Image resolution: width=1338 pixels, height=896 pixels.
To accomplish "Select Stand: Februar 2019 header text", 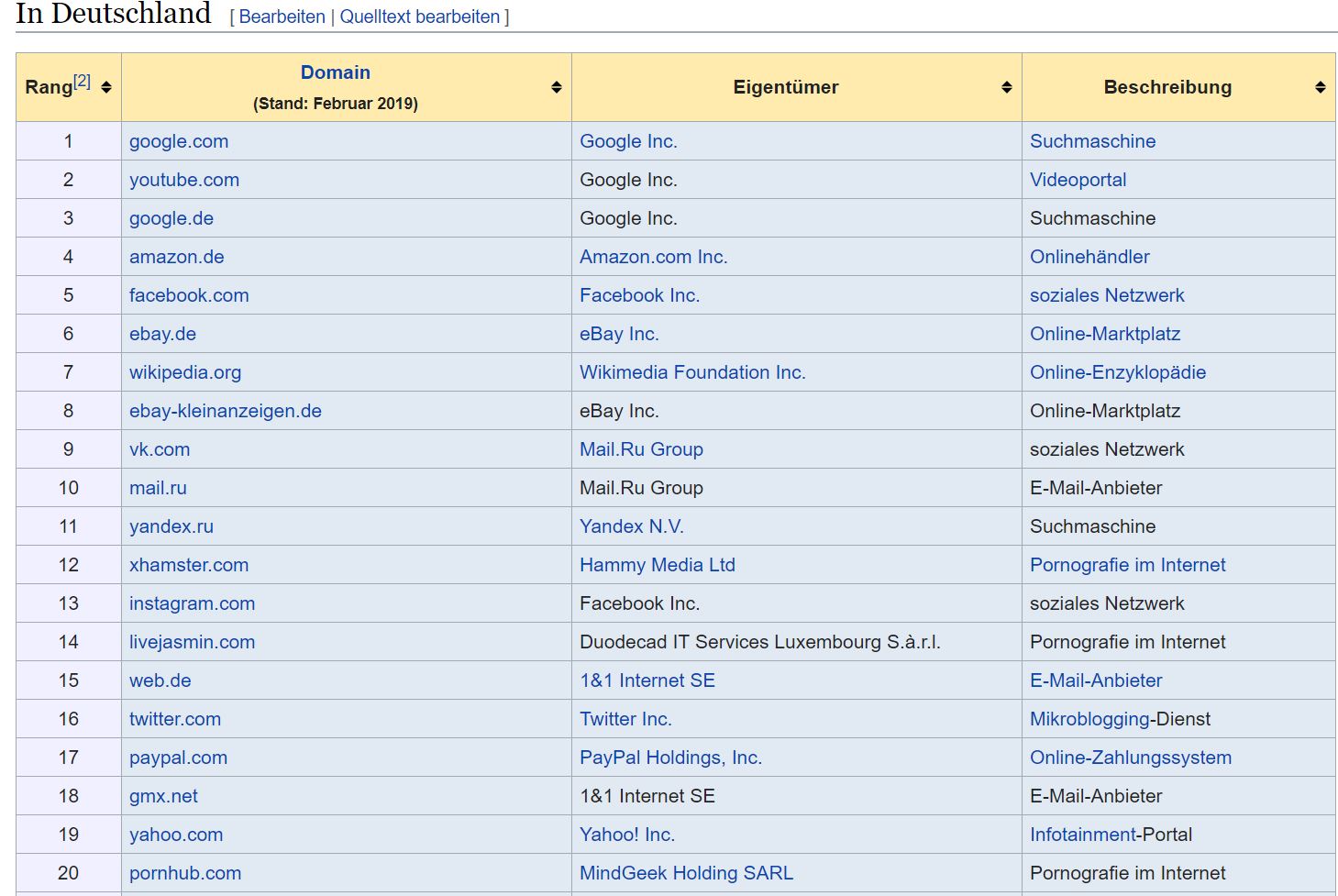I will click(x=336, y=104).
